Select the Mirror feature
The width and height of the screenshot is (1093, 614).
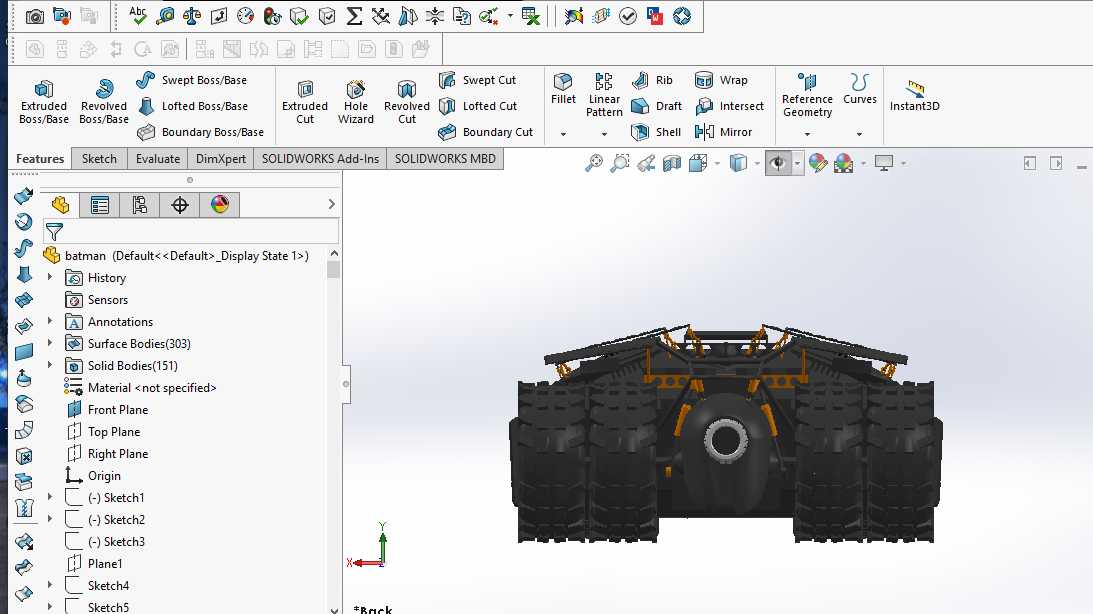(723, 132)
